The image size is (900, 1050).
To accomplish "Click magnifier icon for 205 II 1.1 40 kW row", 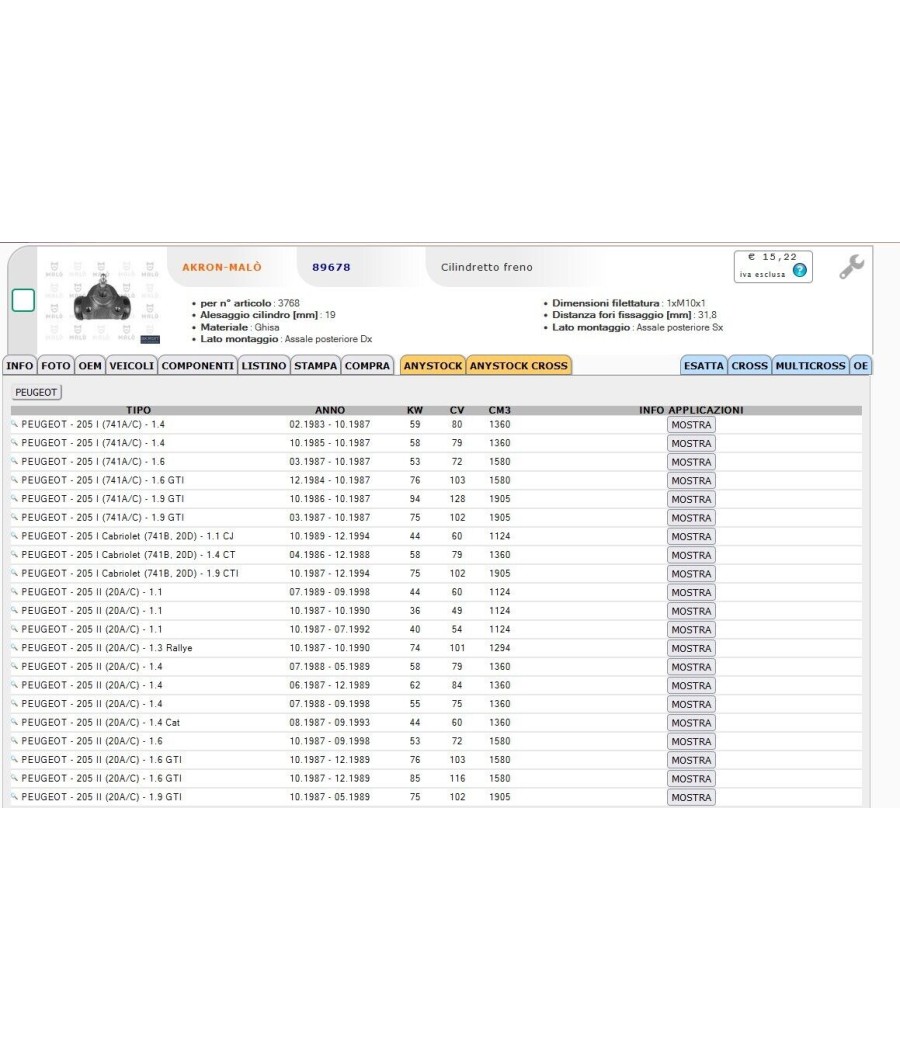I will (14, 629).
